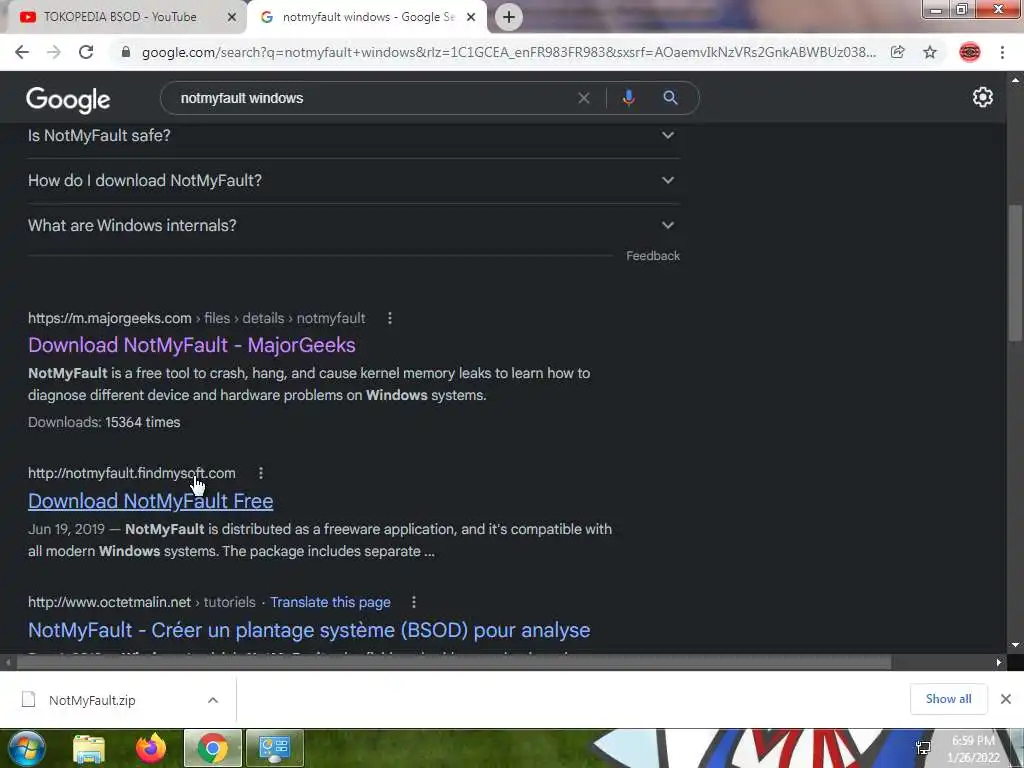This screenshot has height=768, width=1024.
Task: Open Download NotMyFault - MajorGeeks result
Action: (x=191, y=345)
